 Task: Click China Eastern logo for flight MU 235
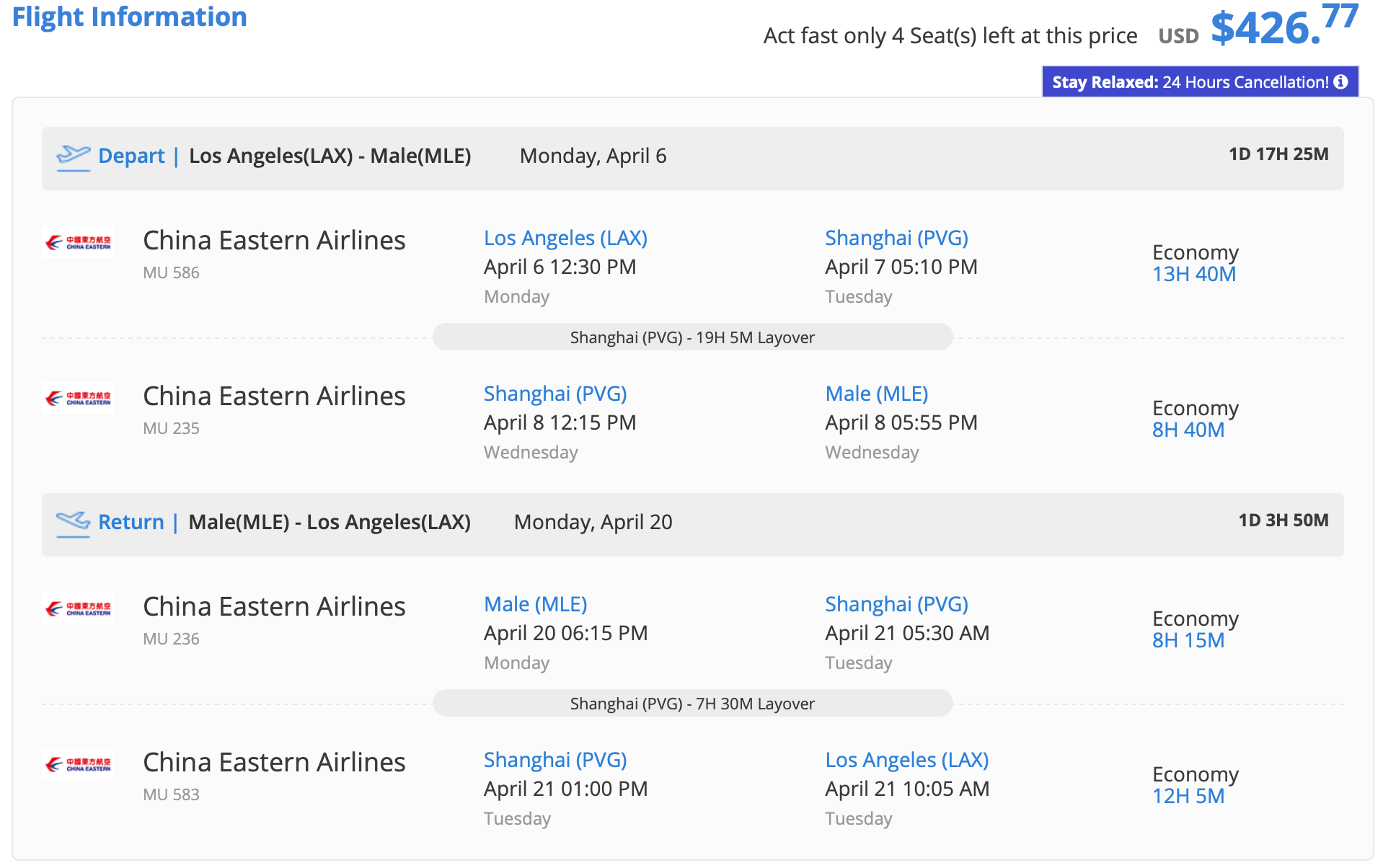pyautogui.click(x=78, y=399)
